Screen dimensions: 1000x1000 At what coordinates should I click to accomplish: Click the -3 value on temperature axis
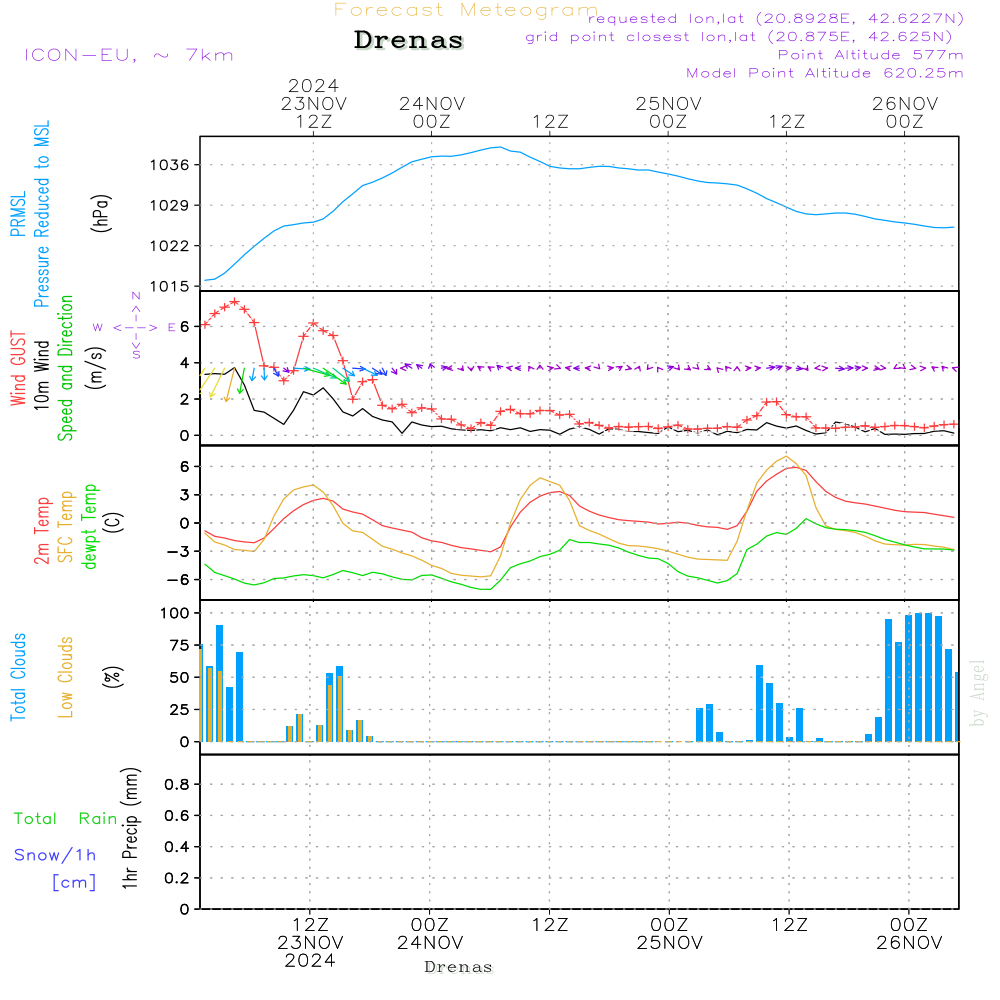pyautogui.click(x=179, y=551)
